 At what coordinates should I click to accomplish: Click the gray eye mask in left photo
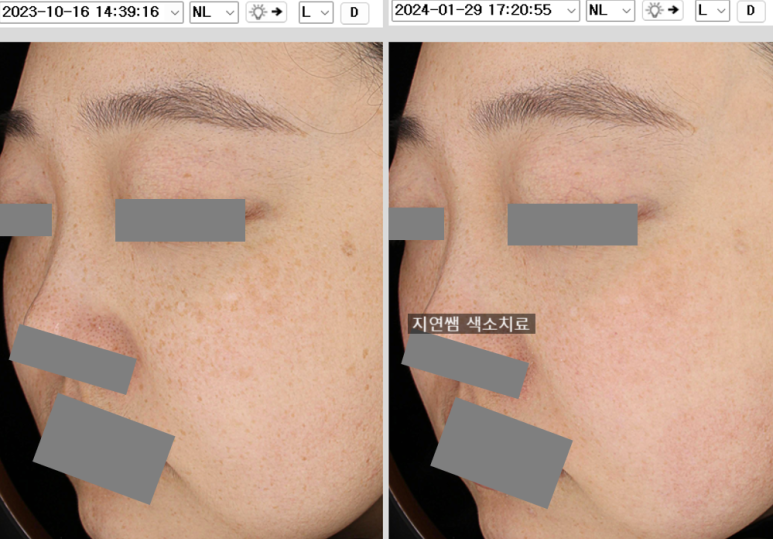[180, 220]
